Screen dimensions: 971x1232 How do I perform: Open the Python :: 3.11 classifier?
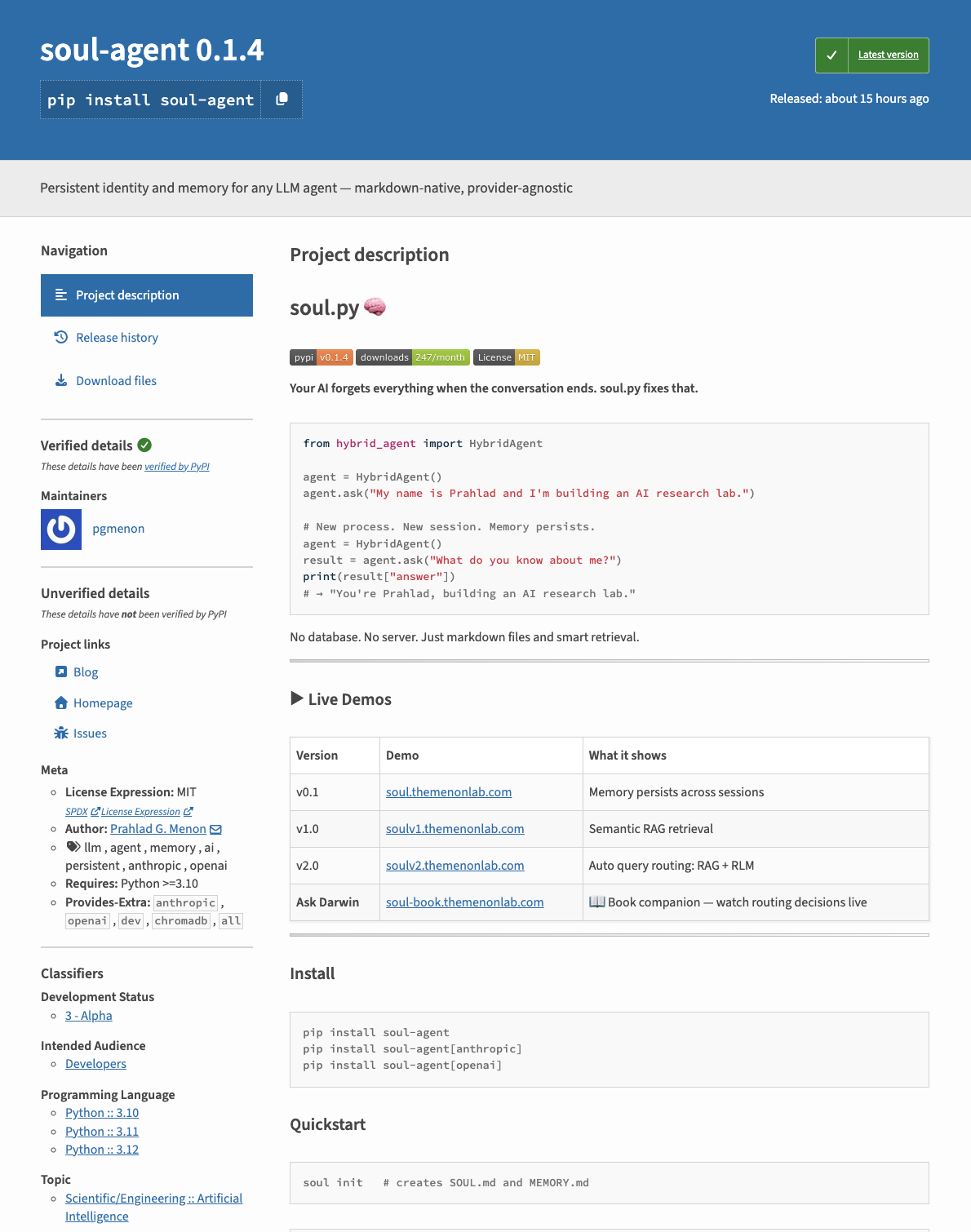click(102, 1132)
